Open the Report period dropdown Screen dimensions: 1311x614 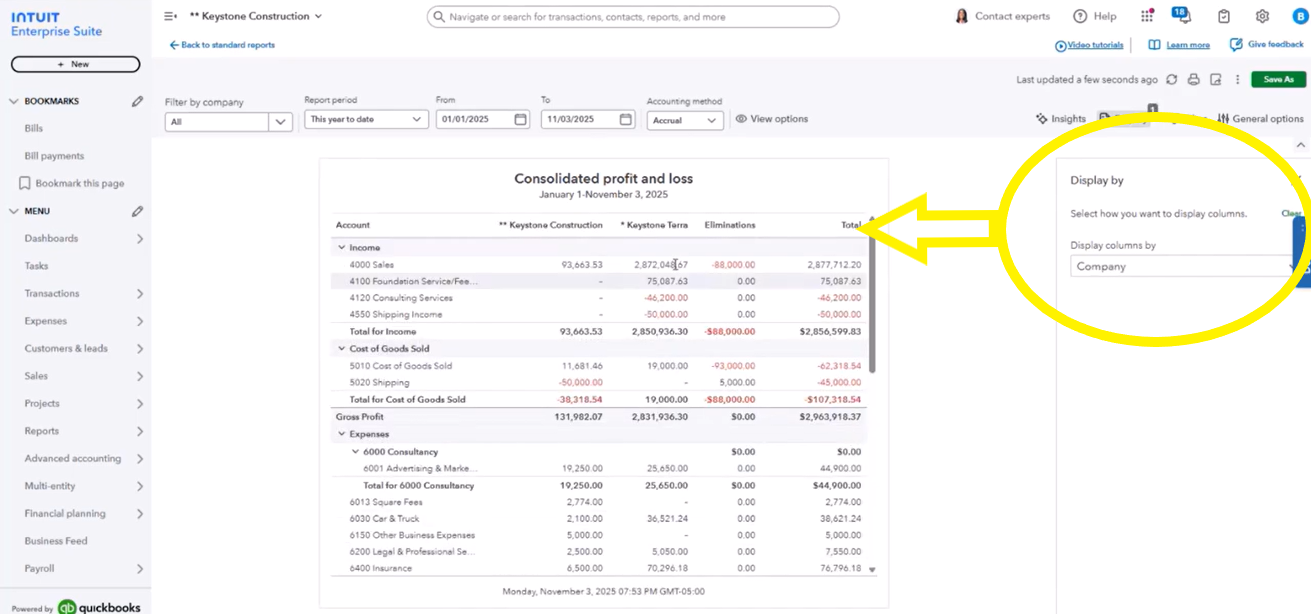365,119
